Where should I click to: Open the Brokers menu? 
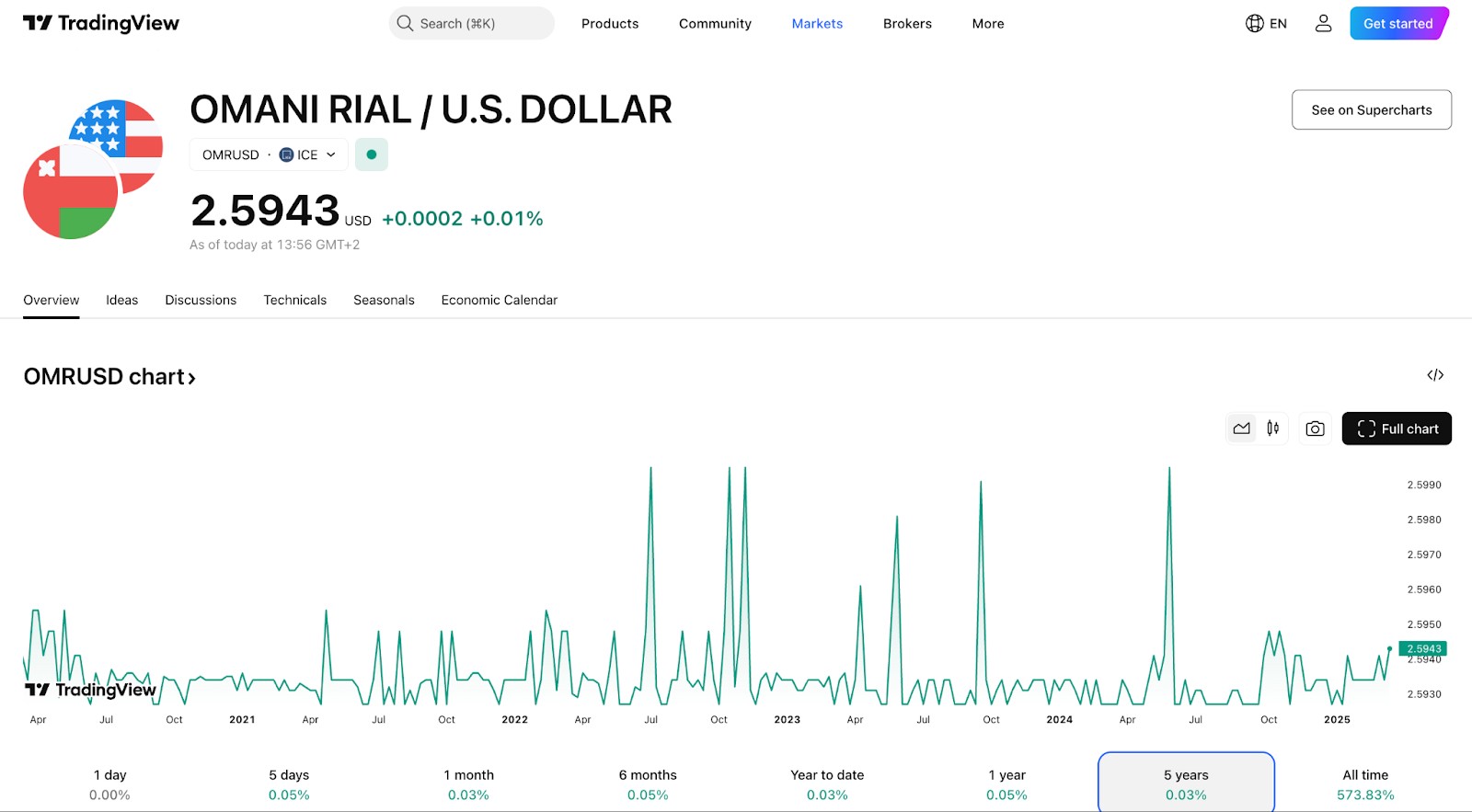[x=907, y=23]
